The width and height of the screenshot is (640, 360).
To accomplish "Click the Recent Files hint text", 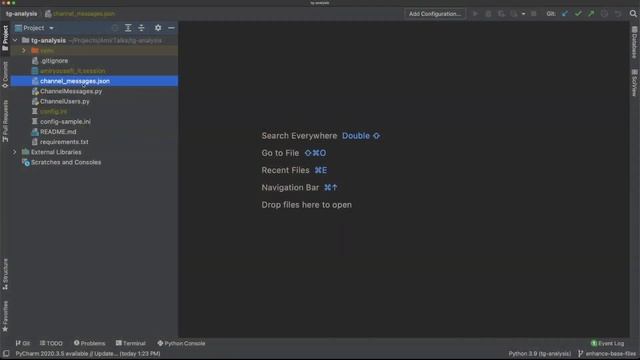I will point(285,170).
